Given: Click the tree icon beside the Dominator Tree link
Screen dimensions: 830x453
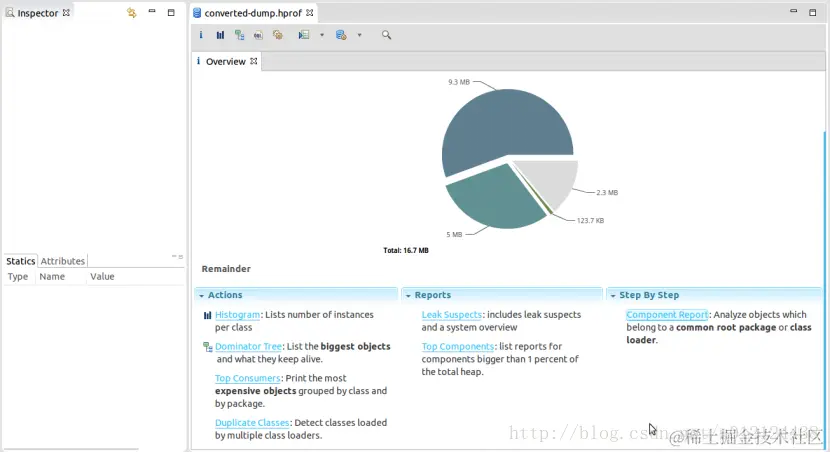Looking at the screenshot, I should click(x=208, y=347).
